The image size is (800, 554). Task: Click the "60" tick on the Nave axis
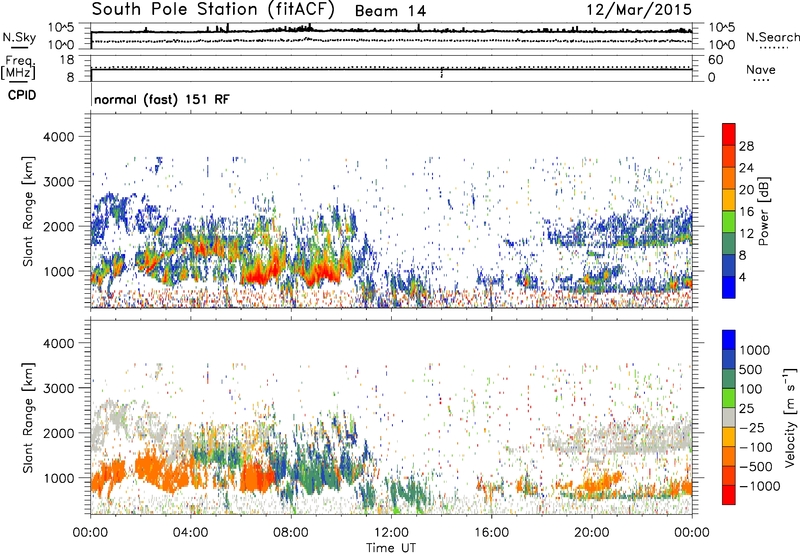click(715, 60)
